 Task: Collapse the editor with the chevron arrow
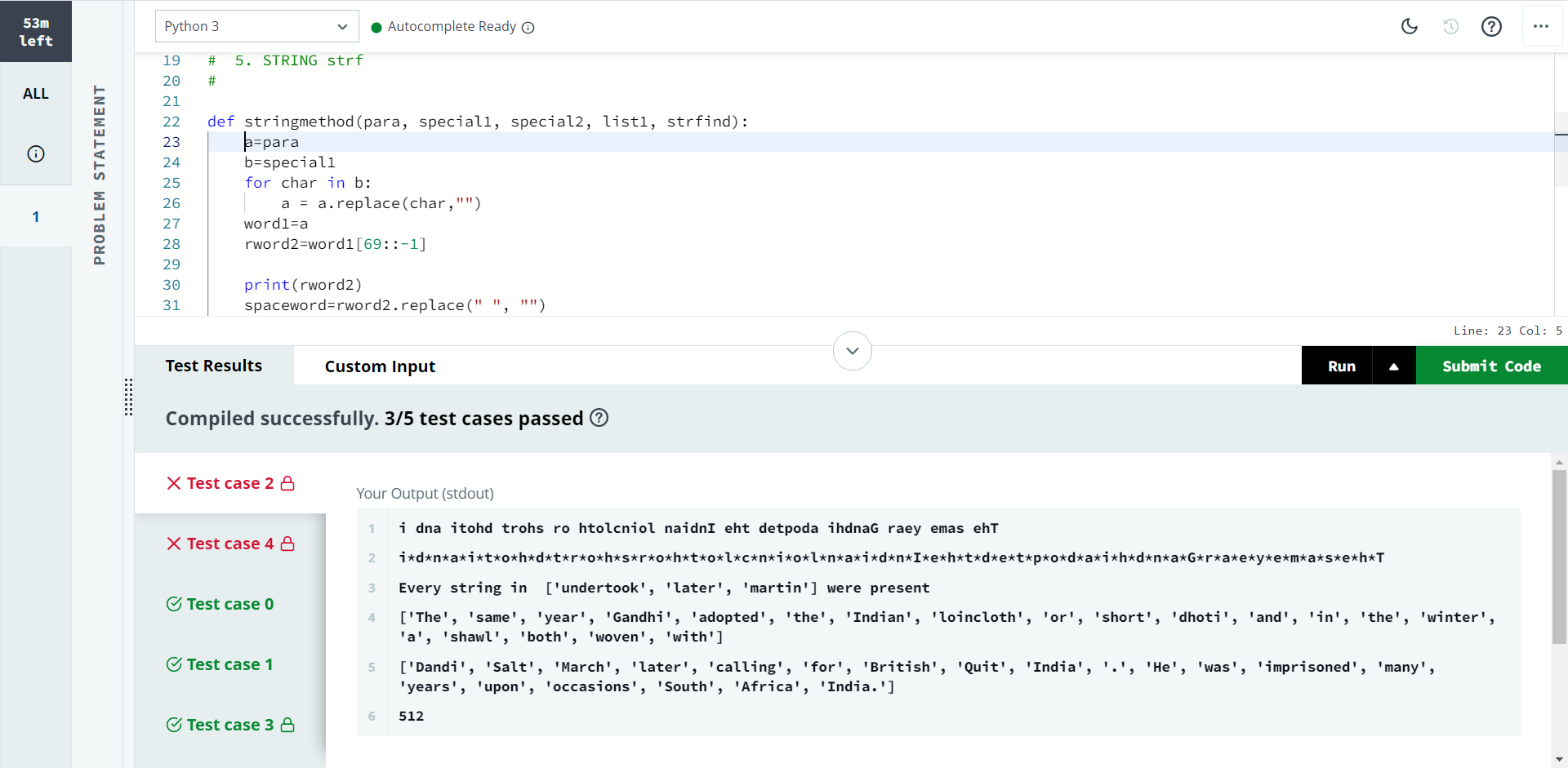click(x=852, y=350)
